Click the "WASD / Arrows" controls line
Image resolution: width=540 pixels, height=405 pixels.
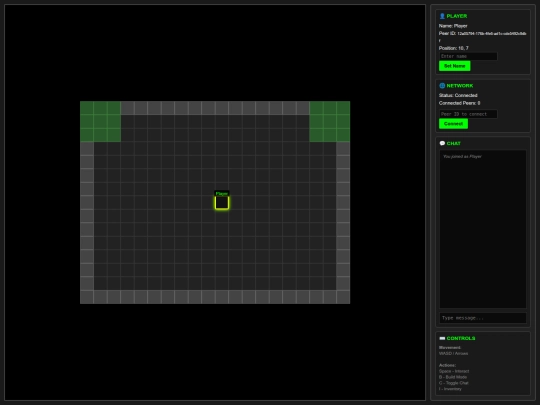tap(453, 353)
